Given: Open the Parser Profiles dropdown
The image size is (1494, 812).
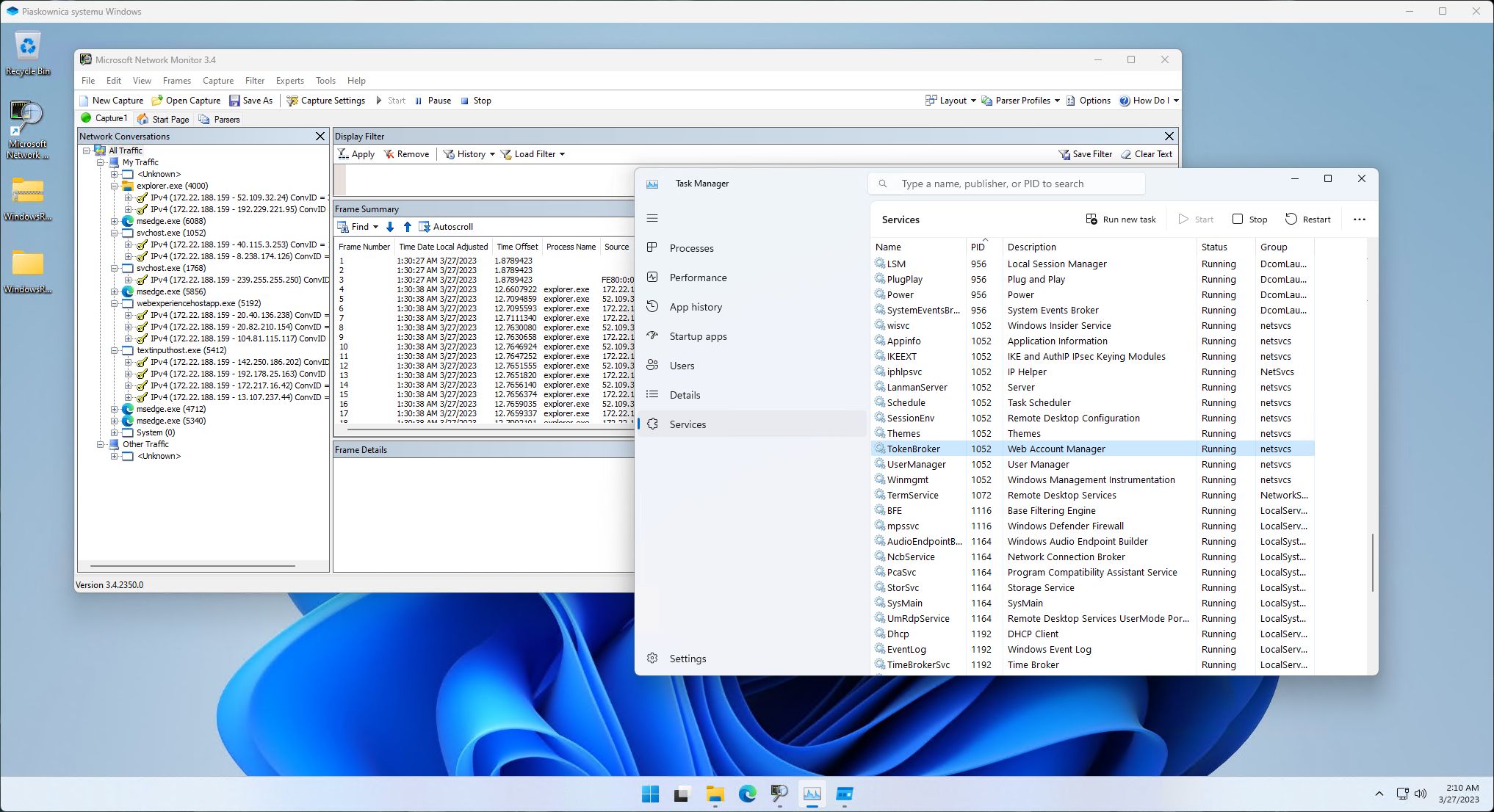Looking at the screenshot, I should coord(1020,100).
